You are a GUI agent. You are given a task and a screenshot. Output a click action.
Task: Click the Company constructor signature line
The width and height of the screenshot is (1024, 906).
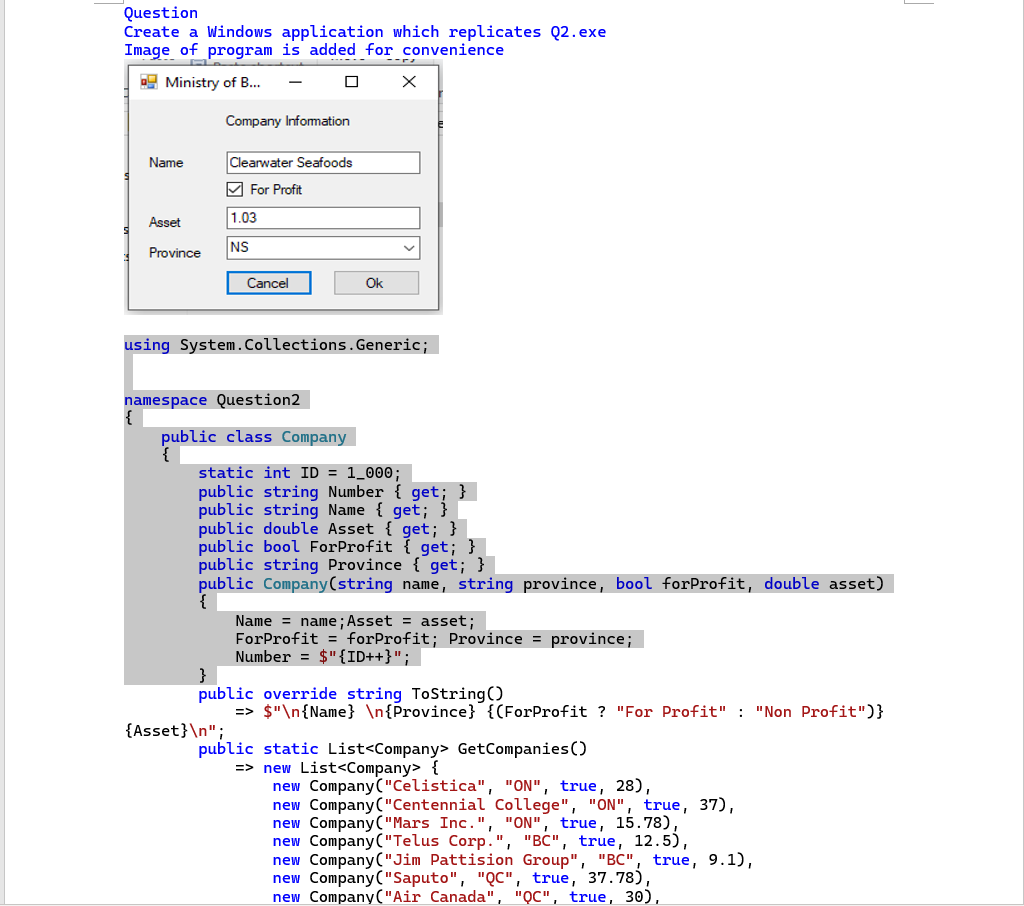(x=541, y=584)
